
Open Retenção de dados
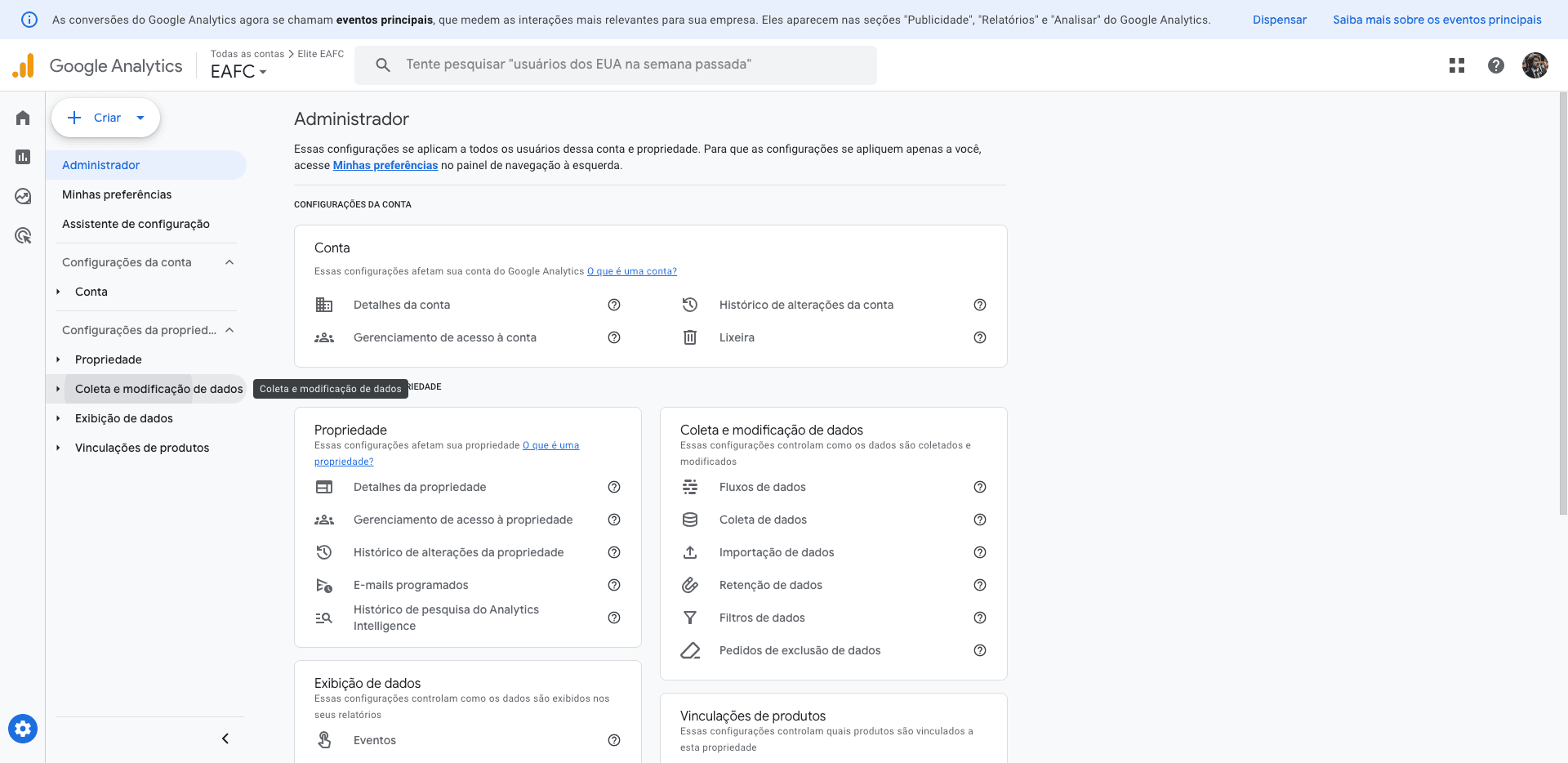coord(771,585)
